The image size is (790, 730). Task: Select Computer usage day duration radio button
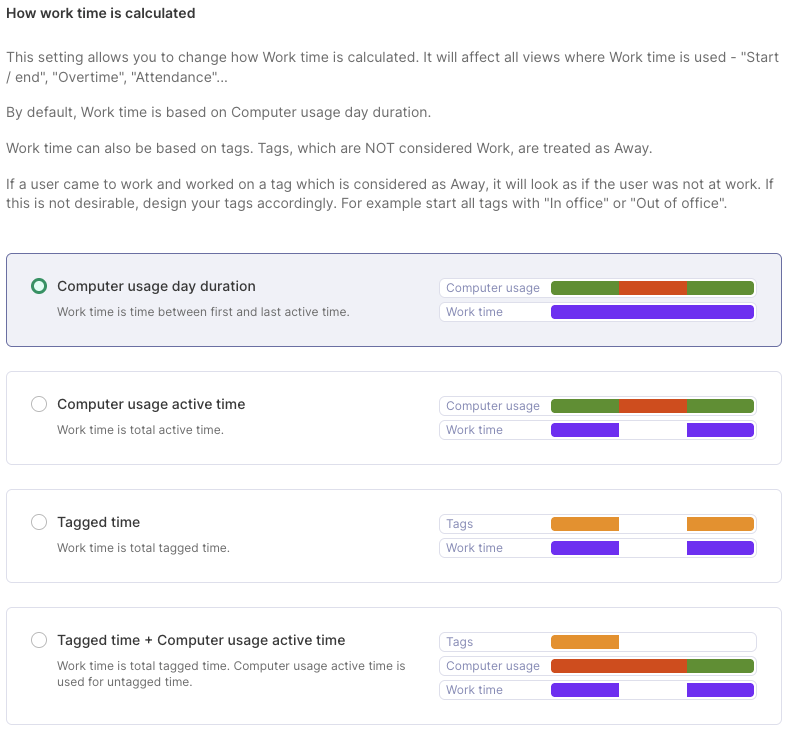[39, 286]
